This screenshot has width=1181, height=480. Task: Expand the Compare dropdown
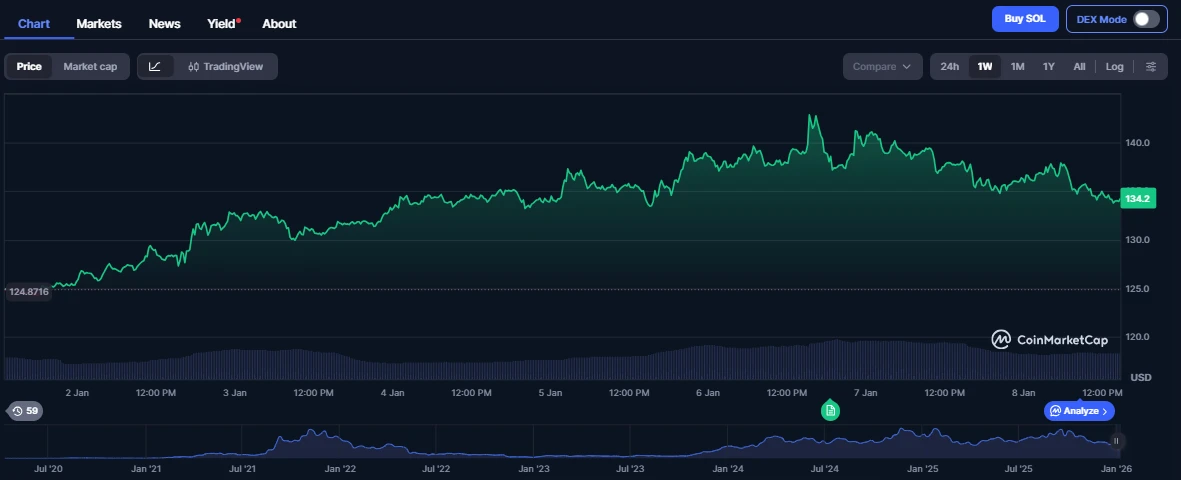click(881, 67)
